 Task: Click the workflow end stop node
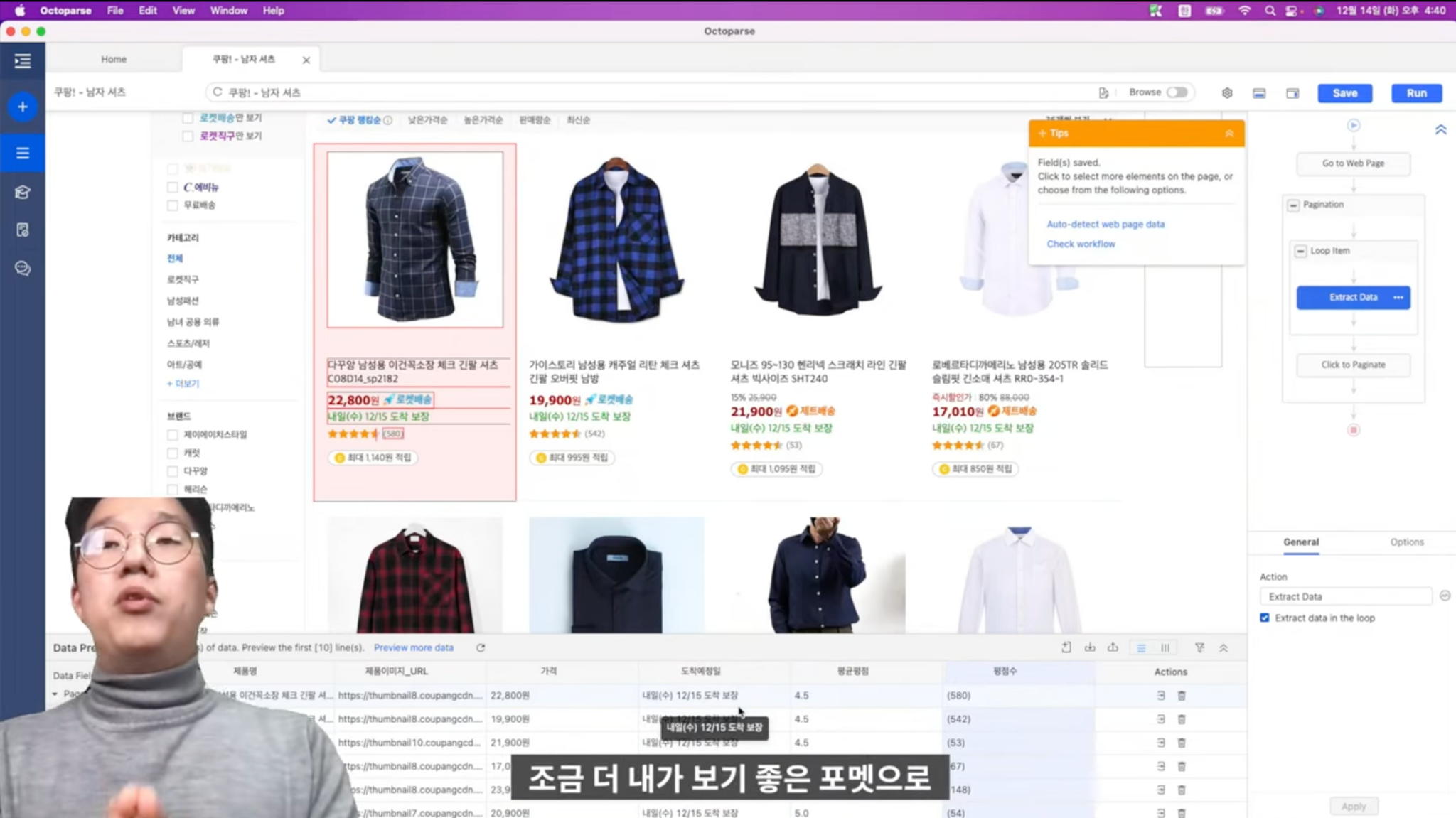pos(1354,430)
